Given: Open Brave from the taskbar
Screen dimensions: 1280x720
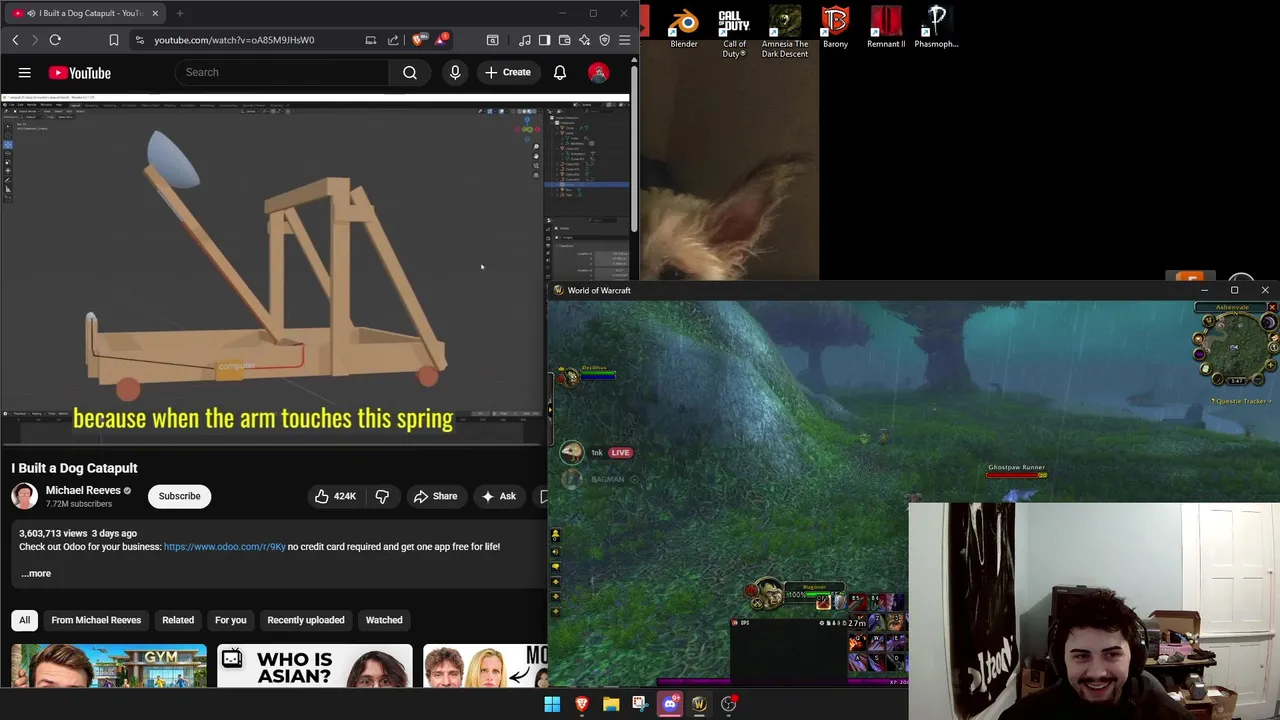Looking at the screenshot, I should [581, 704].
